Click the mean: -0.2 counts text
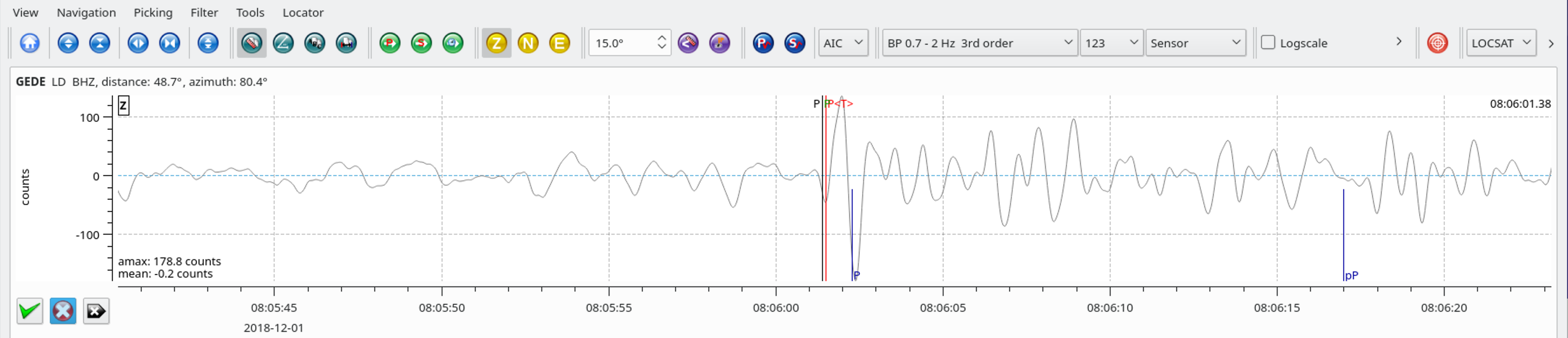Viewport: 1568px width, 338px height. point(166,274)
